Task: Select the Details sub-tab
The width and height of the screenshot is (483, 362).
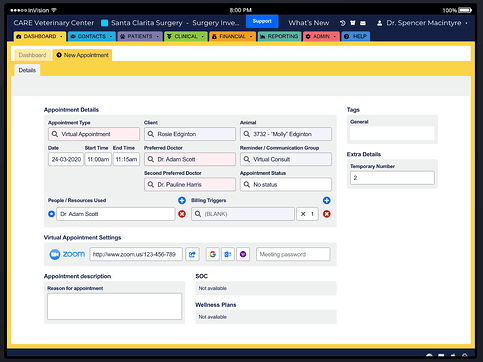Action: pyautogui.click(x=27, y=70)
